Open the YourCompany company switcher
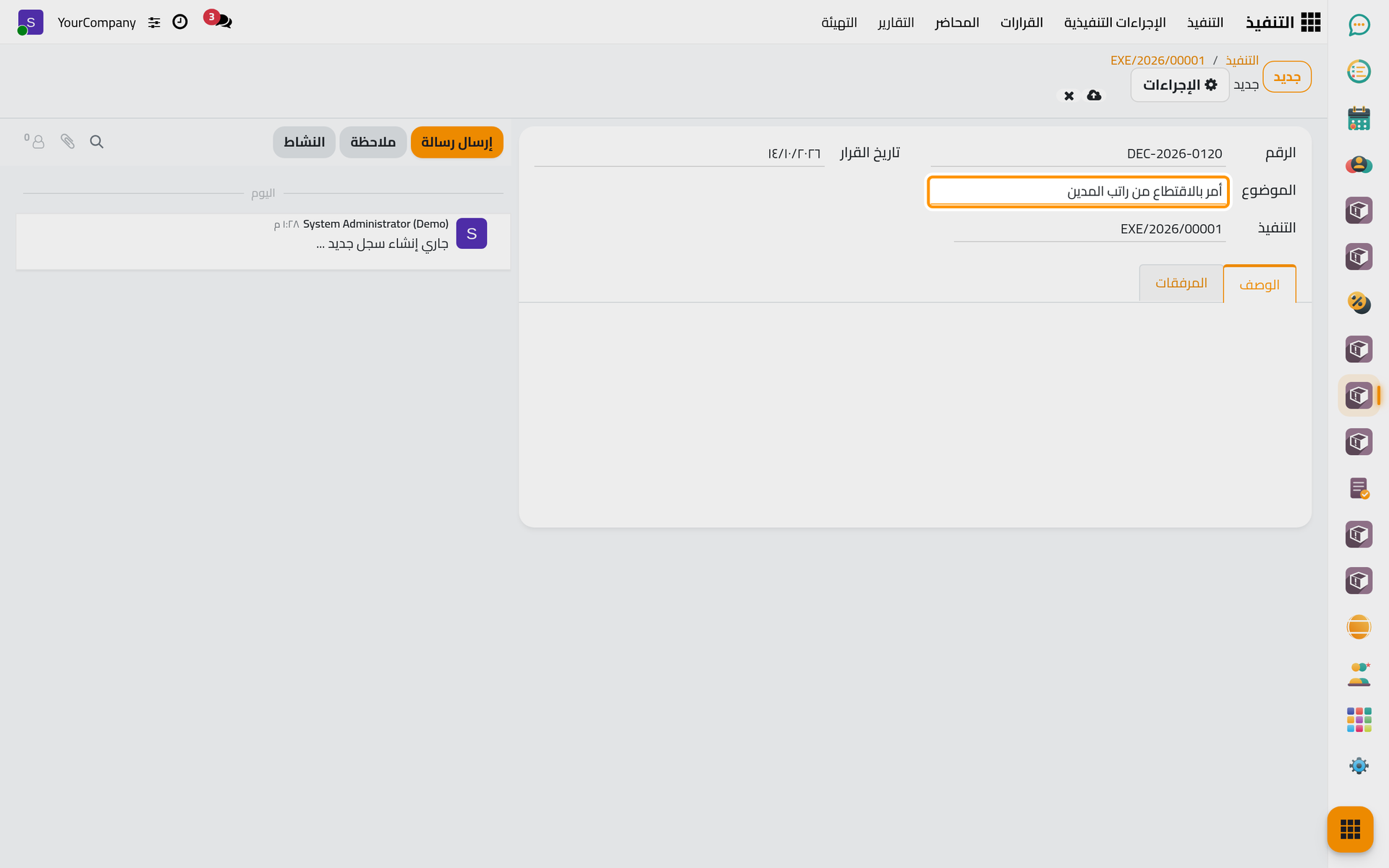This screenshot has width=1389, height=868. [x=97, y=22]
